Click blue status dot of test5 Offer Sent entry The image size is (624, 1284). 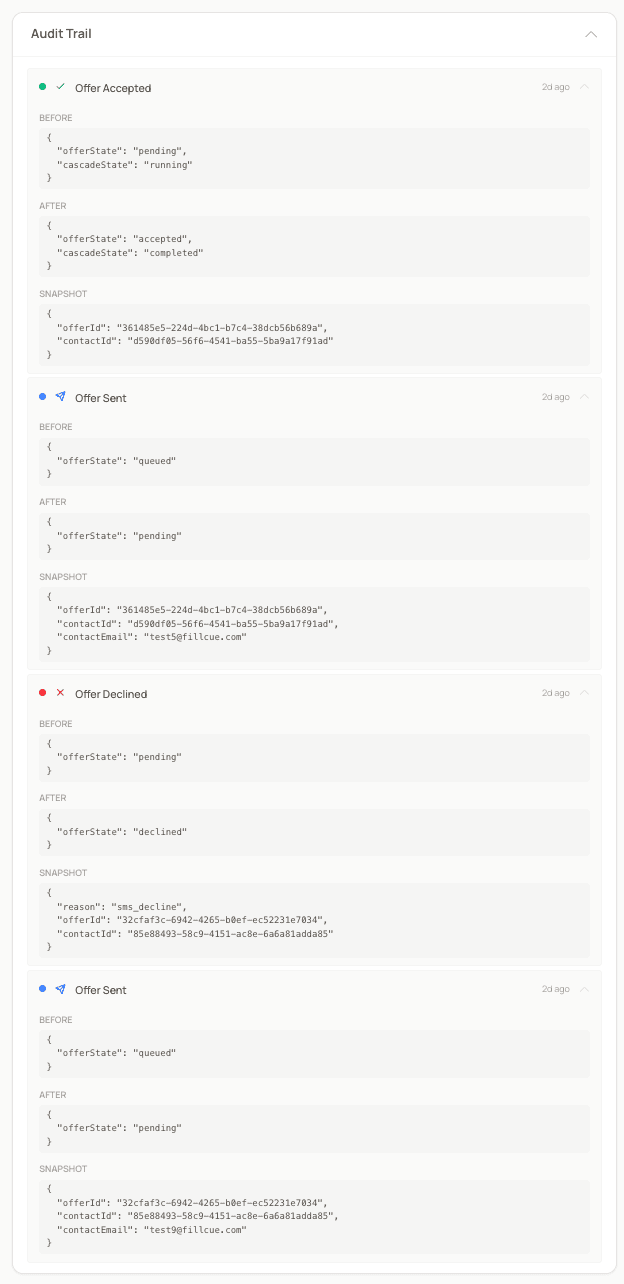(x=42, y=397)
